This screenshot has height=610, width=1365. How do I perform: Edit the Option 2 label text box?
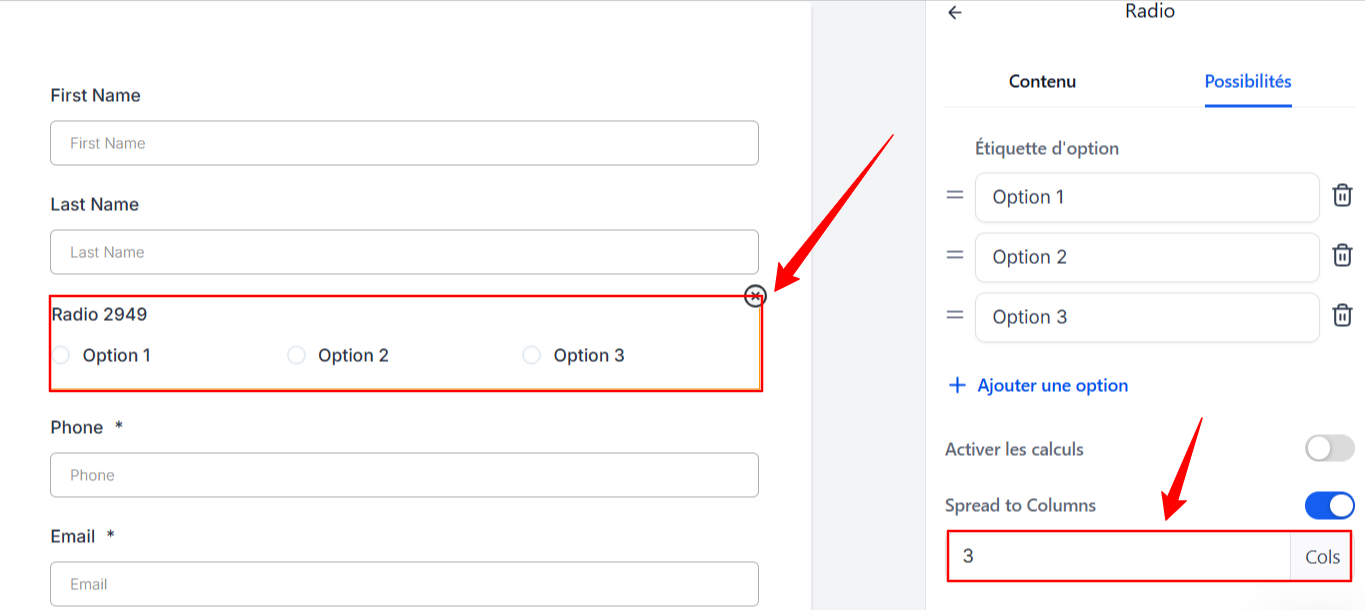[1147, 257]
